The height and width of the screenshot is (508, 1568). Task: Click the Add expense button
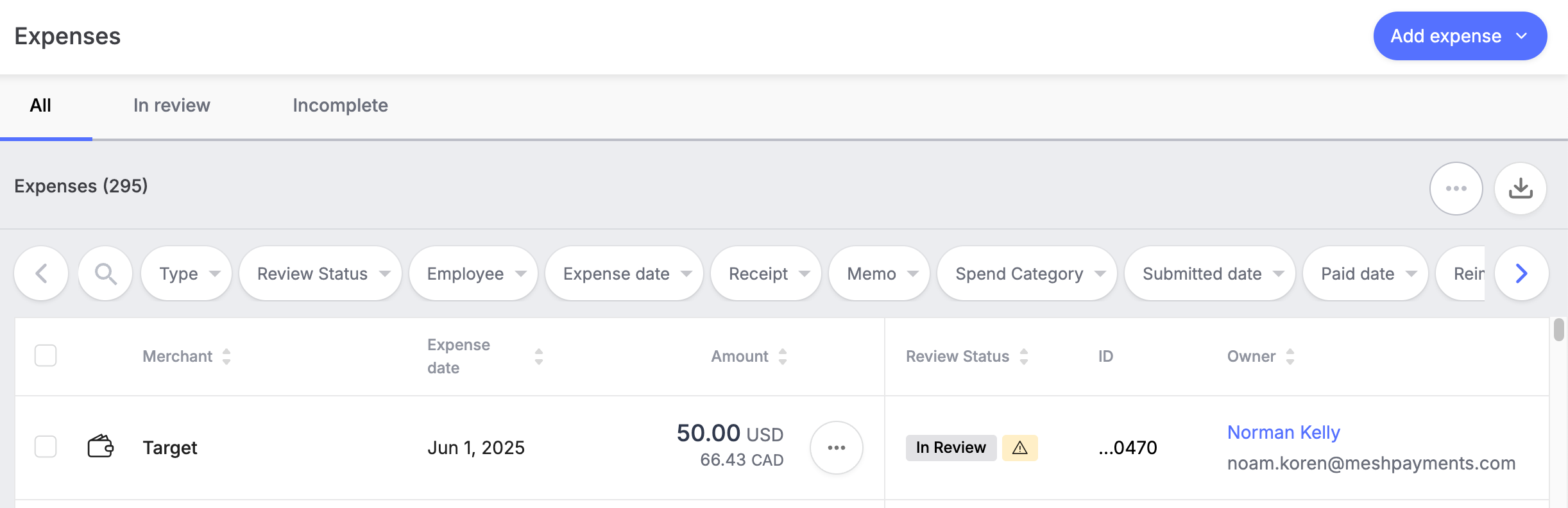1460,36
